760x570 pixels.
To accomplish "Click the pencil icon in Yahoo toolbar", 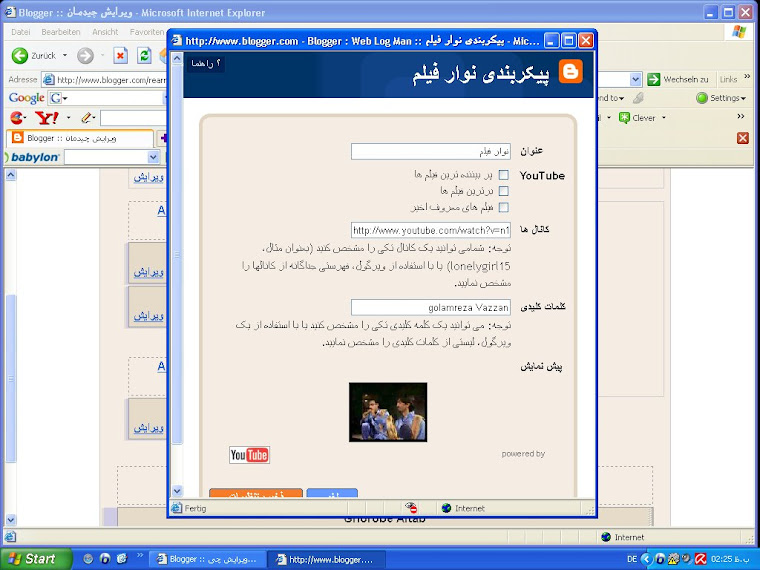I will point(86,118).
